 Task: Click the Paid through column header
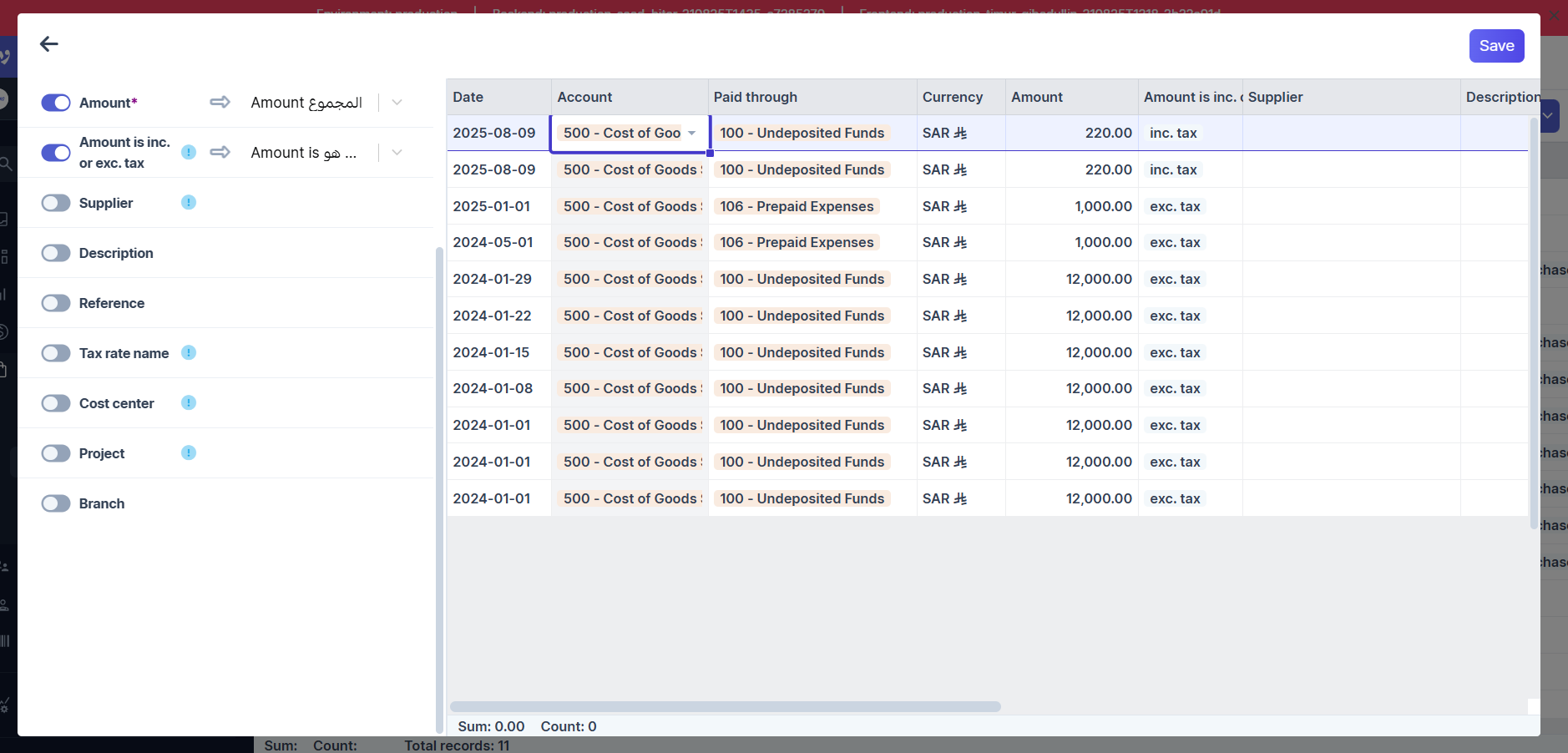[x=755, y=97]
